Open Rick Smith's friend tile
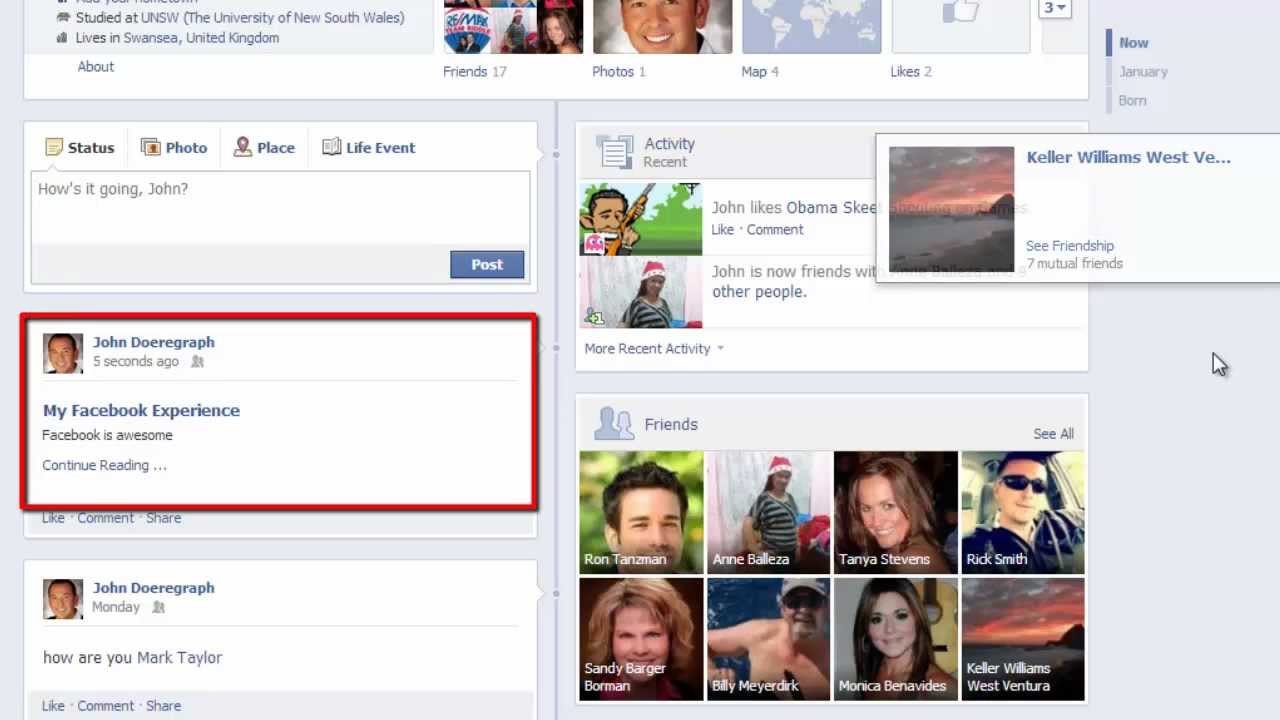1280x720 pixels. (x=1022, y=512)
